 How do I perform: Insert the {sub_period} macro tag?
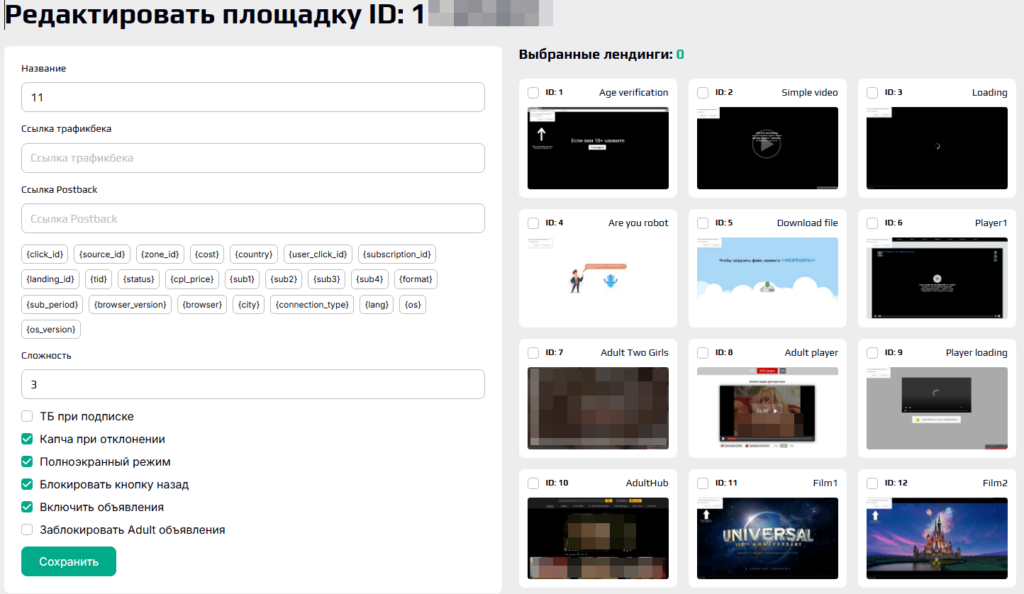click(x=52, y=304)
